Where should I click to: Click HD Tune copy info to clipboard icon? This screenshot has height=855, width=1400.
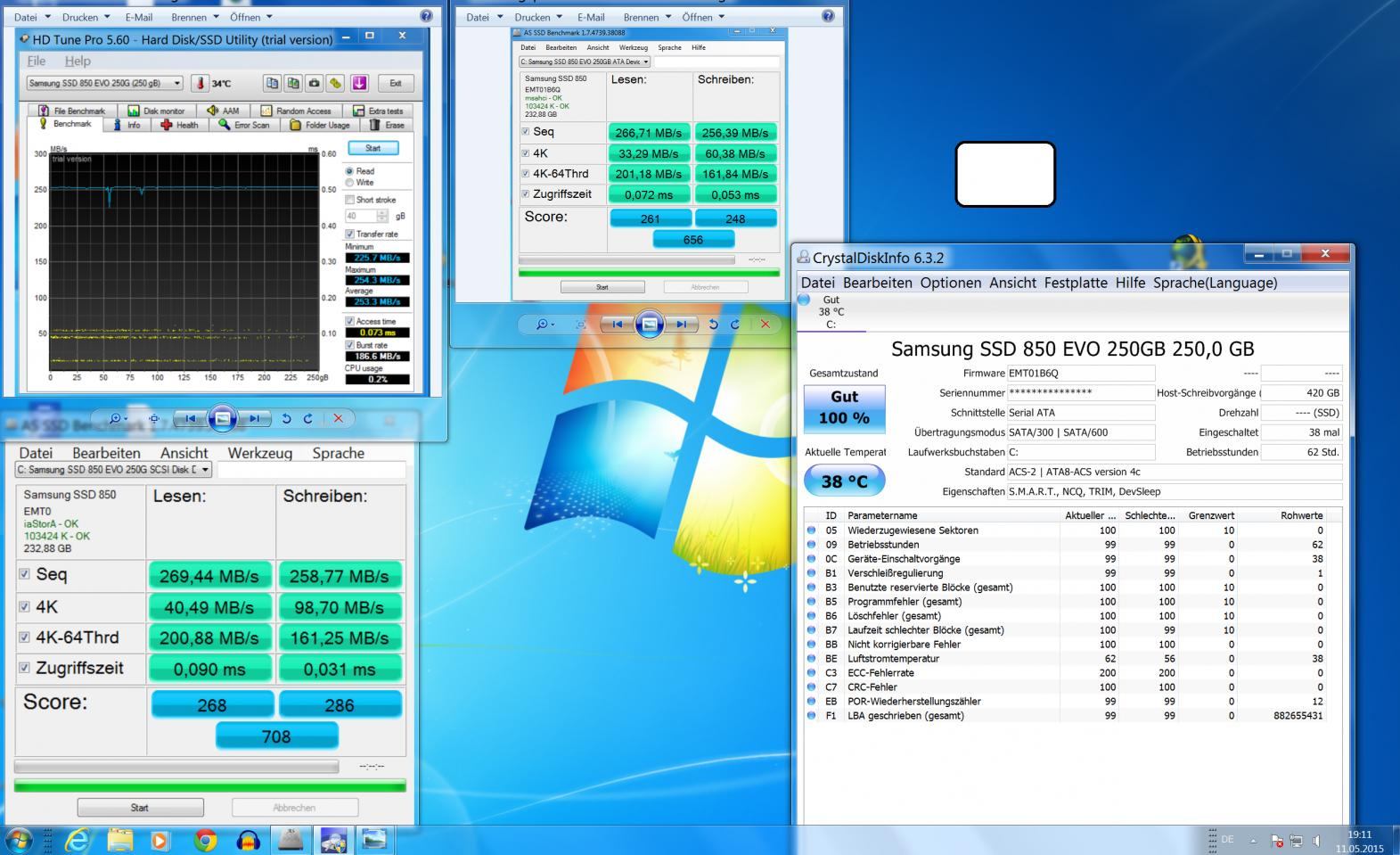[272, 83]
